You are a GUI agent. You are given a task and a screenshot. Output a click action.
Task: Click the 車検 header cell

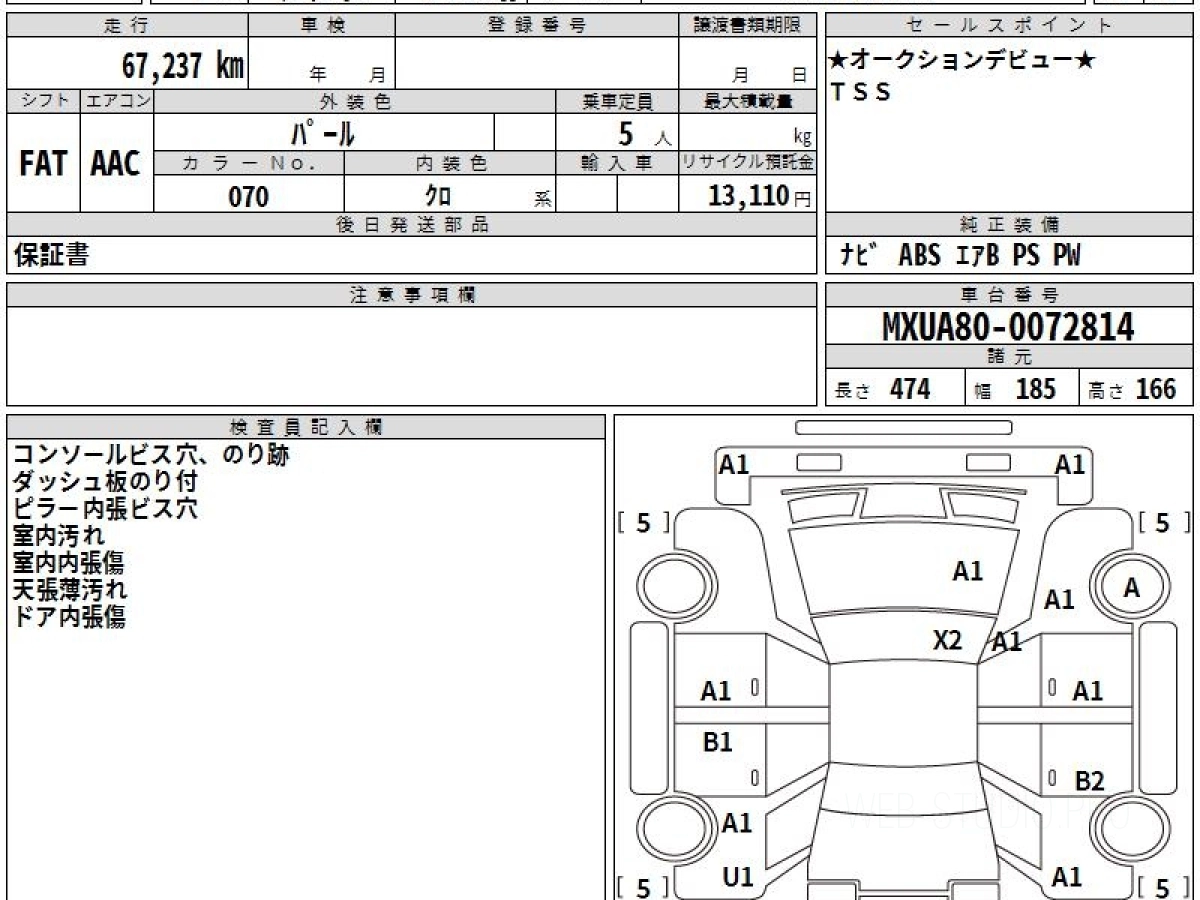[322, 26]
